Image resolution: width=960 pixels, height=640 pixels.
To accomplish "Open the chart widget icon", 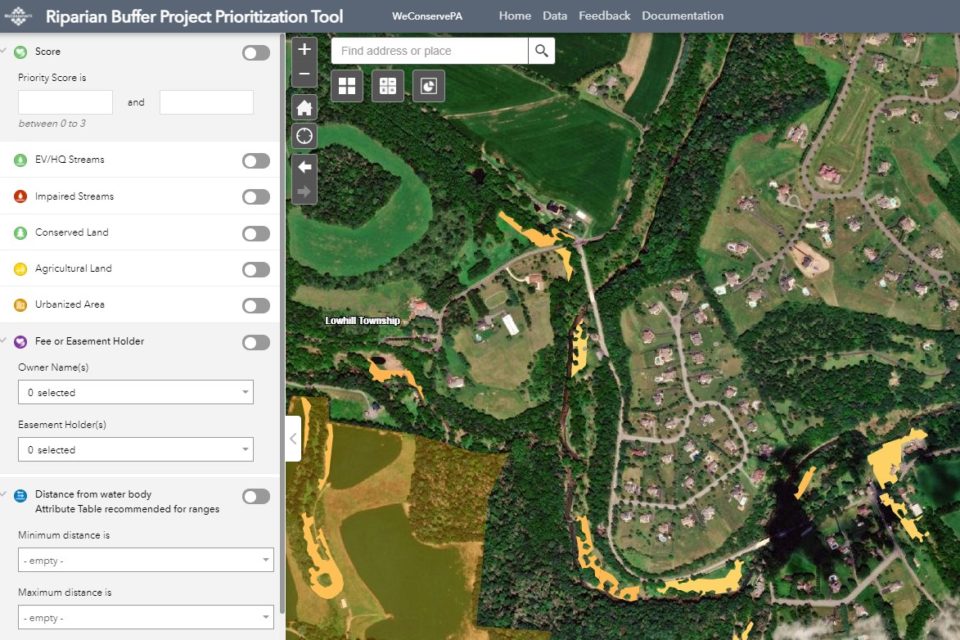I will coord(429,86).
